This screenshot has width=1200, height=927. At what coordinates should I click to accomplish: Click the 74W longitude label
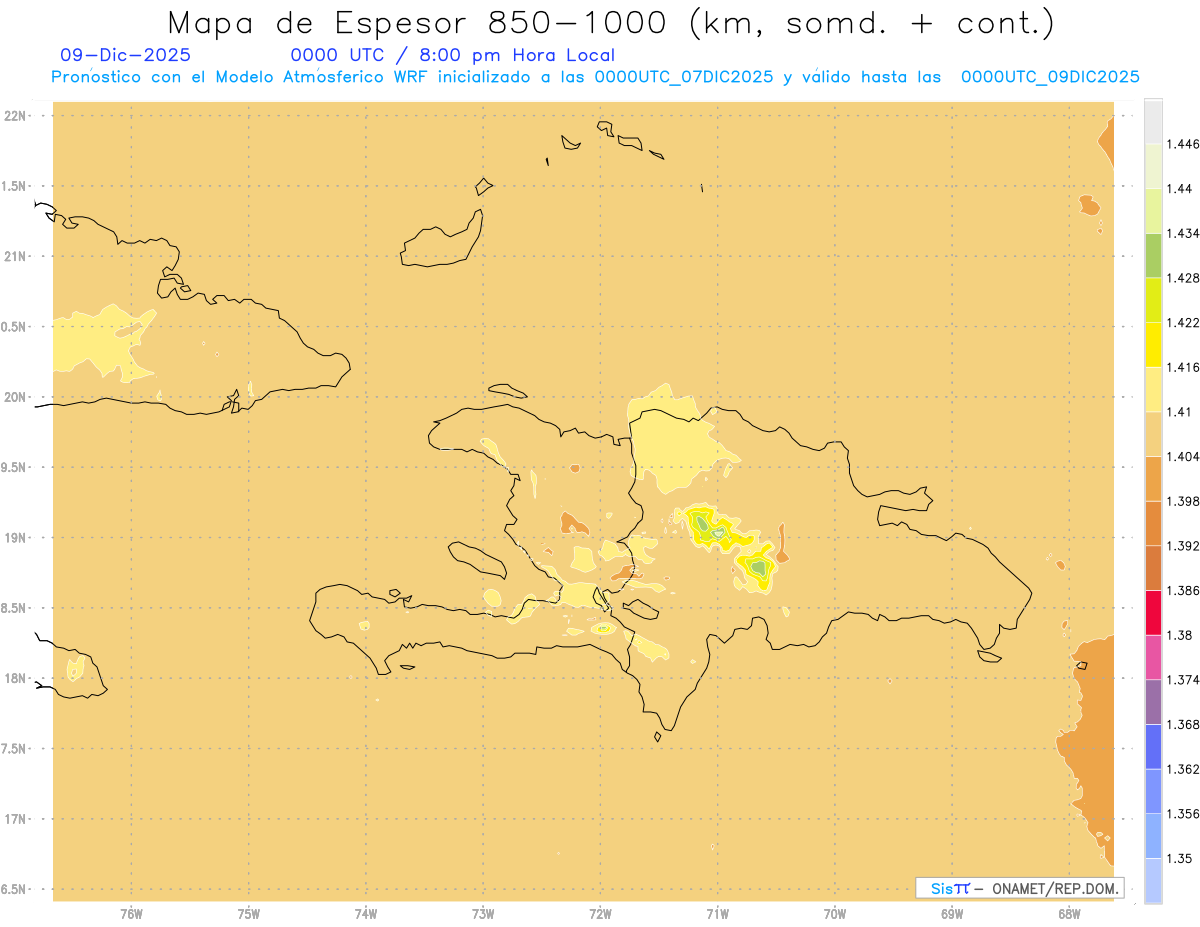click(366, 913)
